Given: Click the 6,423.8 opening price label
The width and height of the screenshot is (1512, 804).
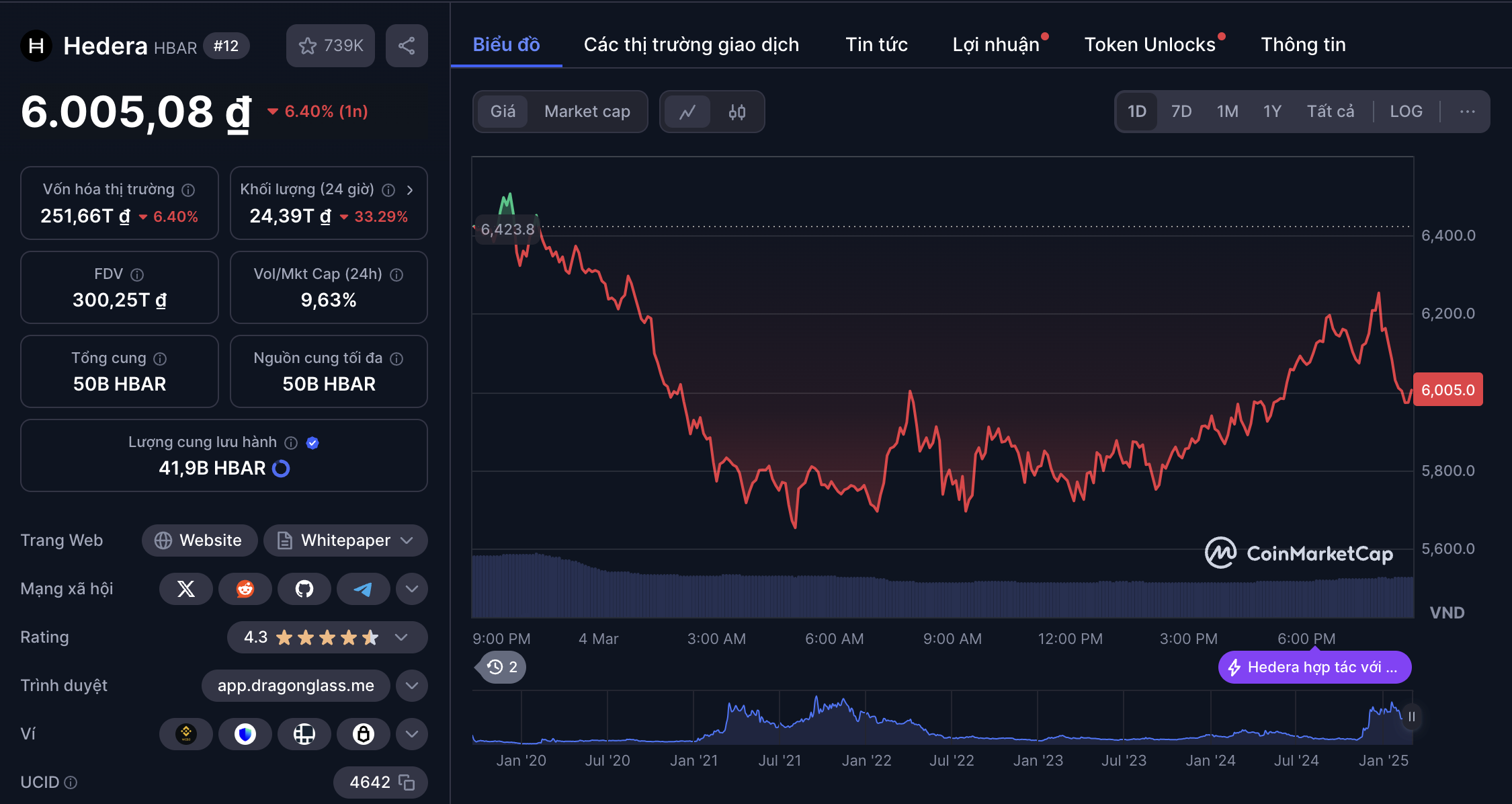Looking at the screenshot, I should [x=507, y=229].
